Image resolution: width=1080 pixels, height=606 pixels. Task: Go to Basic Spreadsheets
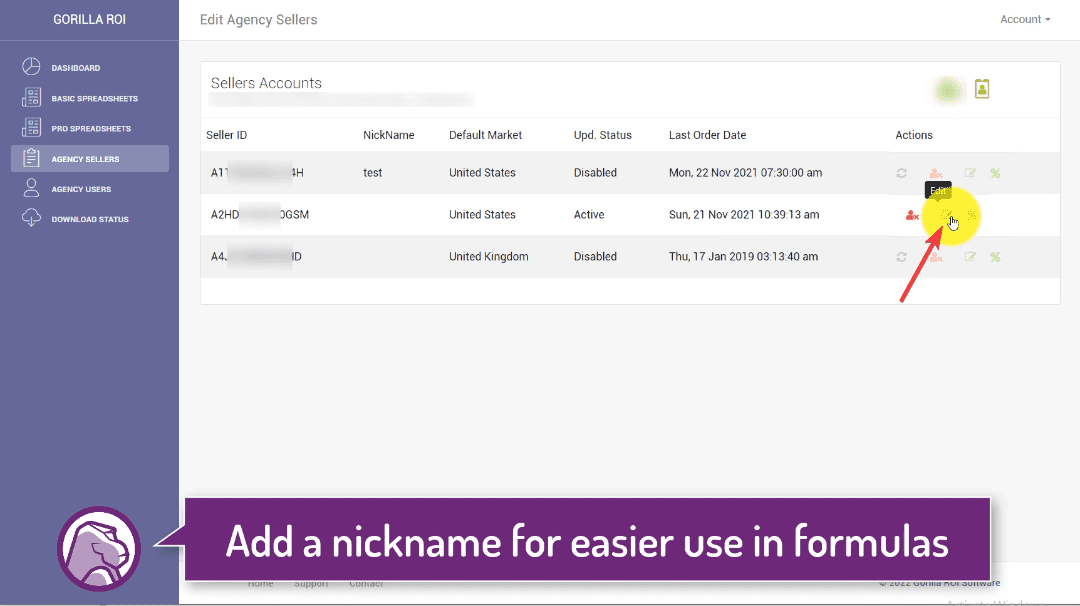[x=94, y=99]
